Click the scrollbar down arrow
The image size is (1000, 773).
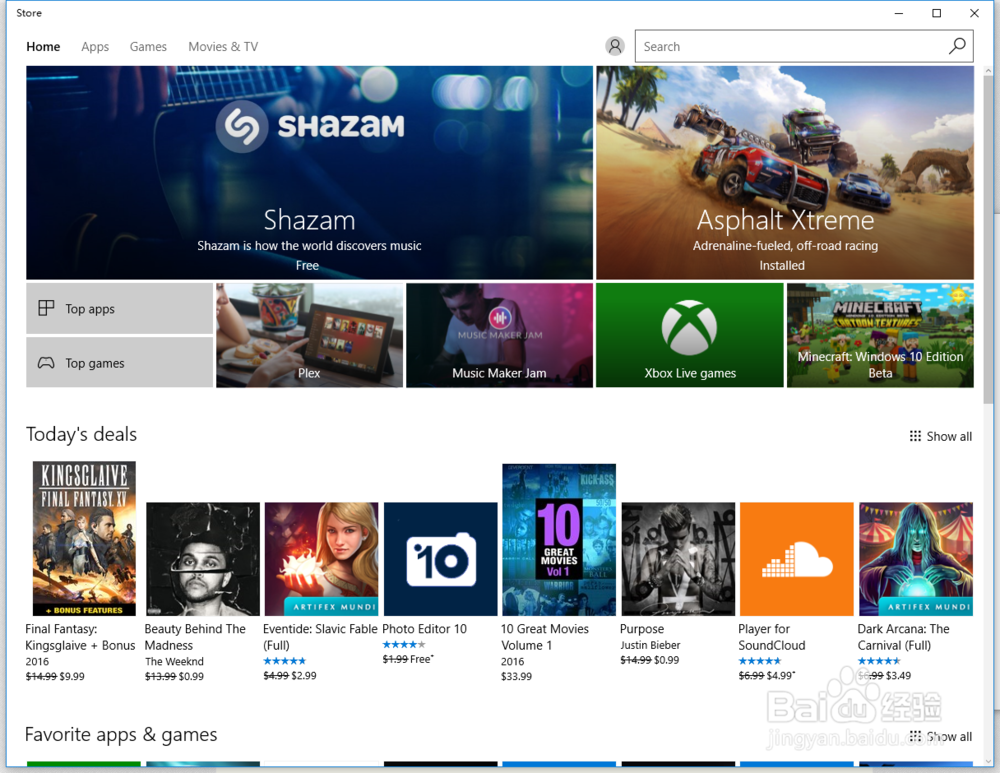(989, 761)
